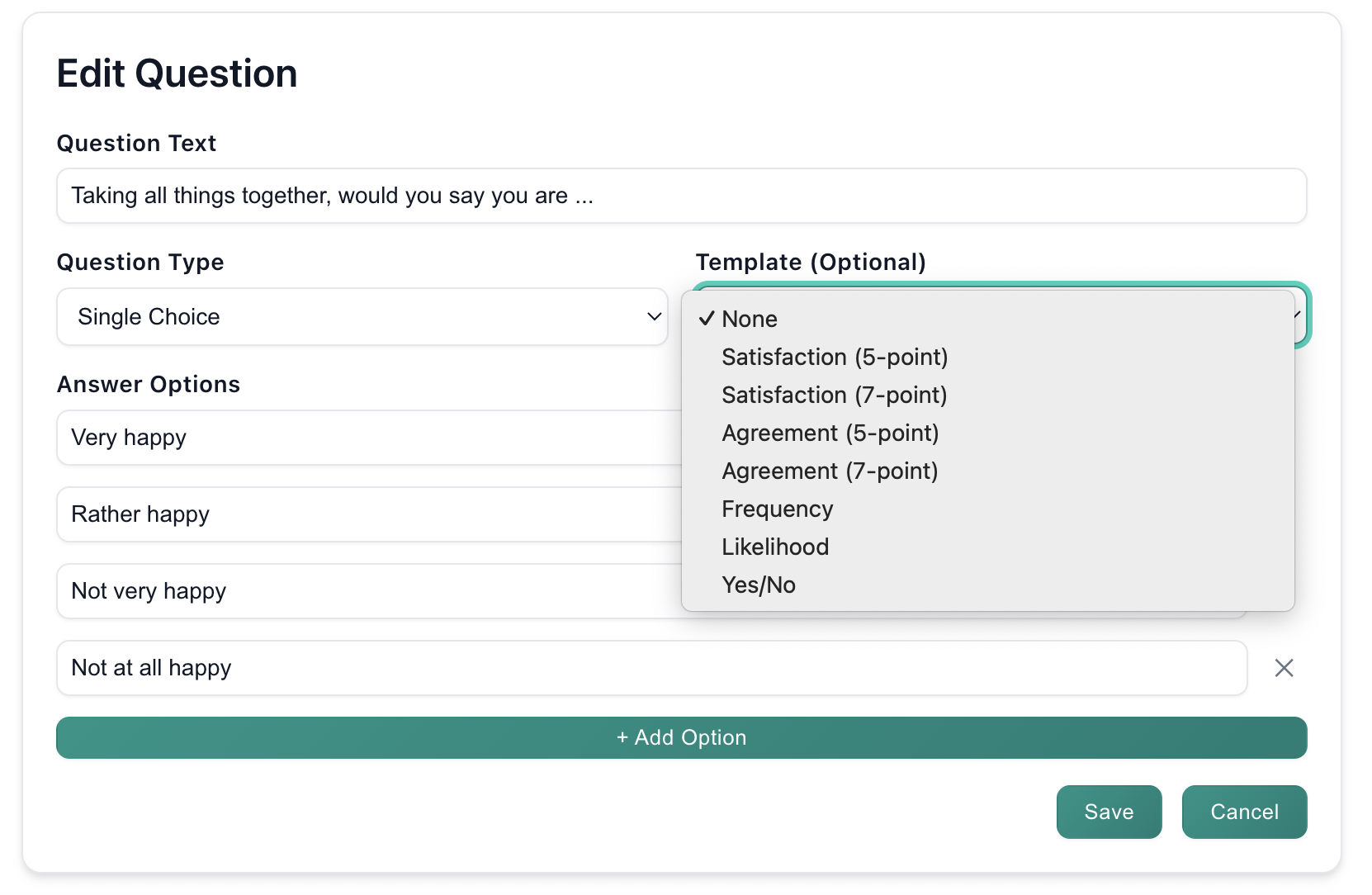The image size is (1372, 895).
Task: Edit the 'Not very happy' answer field
Action: click(369, 591)
